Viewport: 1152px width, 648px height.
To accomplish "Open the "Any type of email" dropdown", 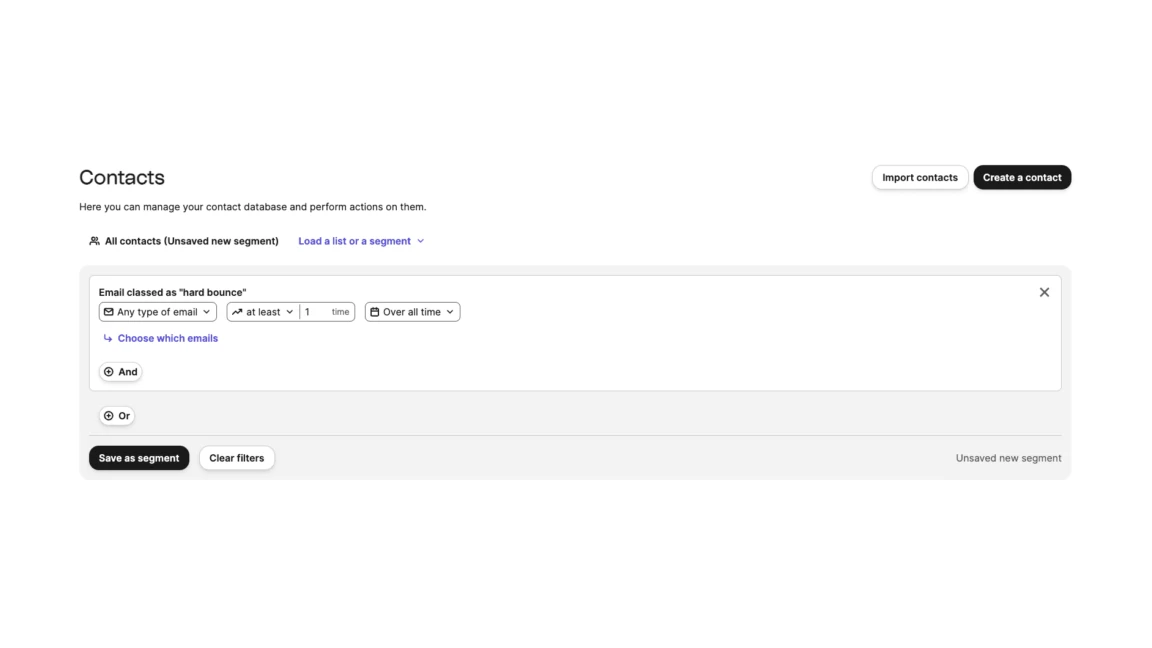I will pyautogui.click(x=158, y=312).
